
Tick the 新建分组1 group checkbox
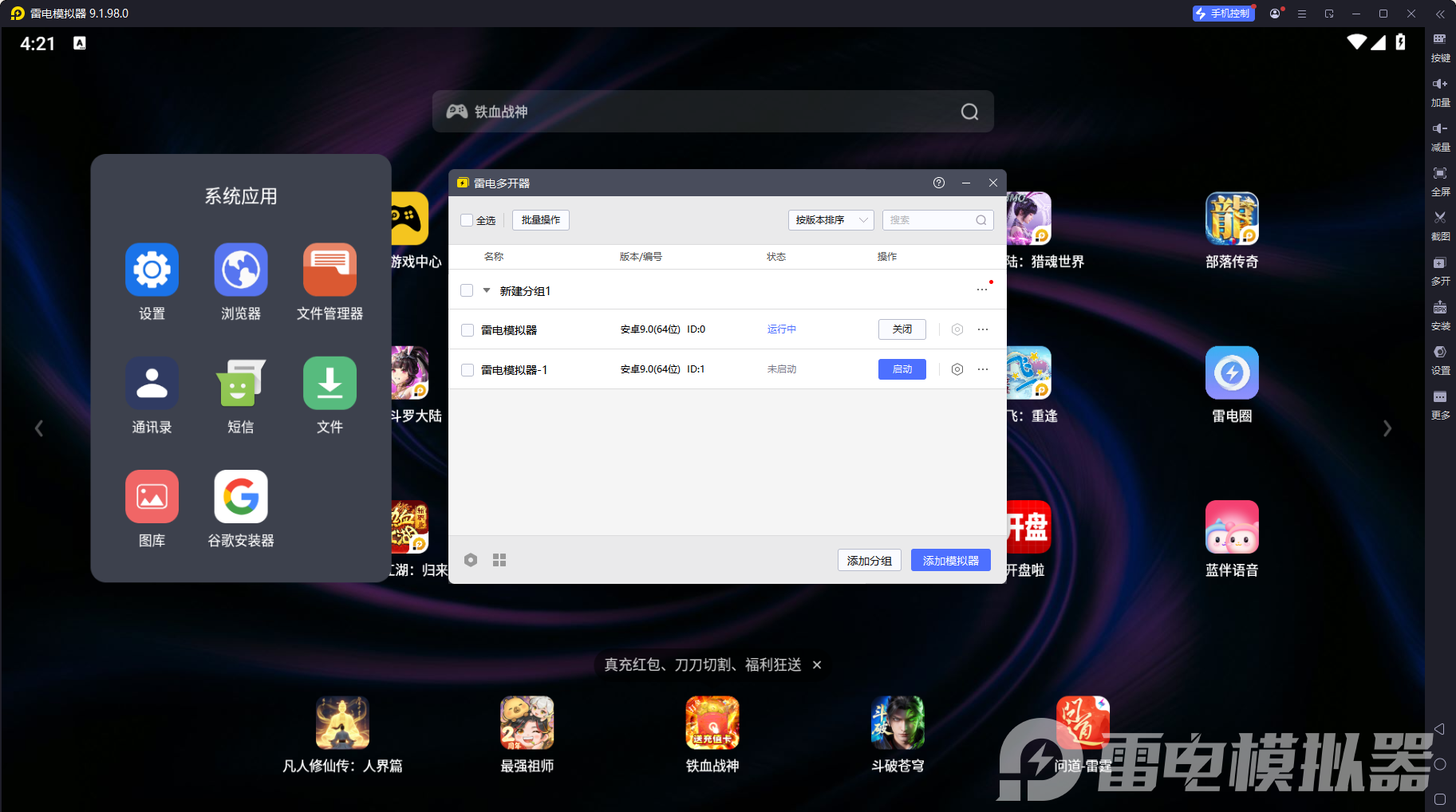(x=467, y=290)
